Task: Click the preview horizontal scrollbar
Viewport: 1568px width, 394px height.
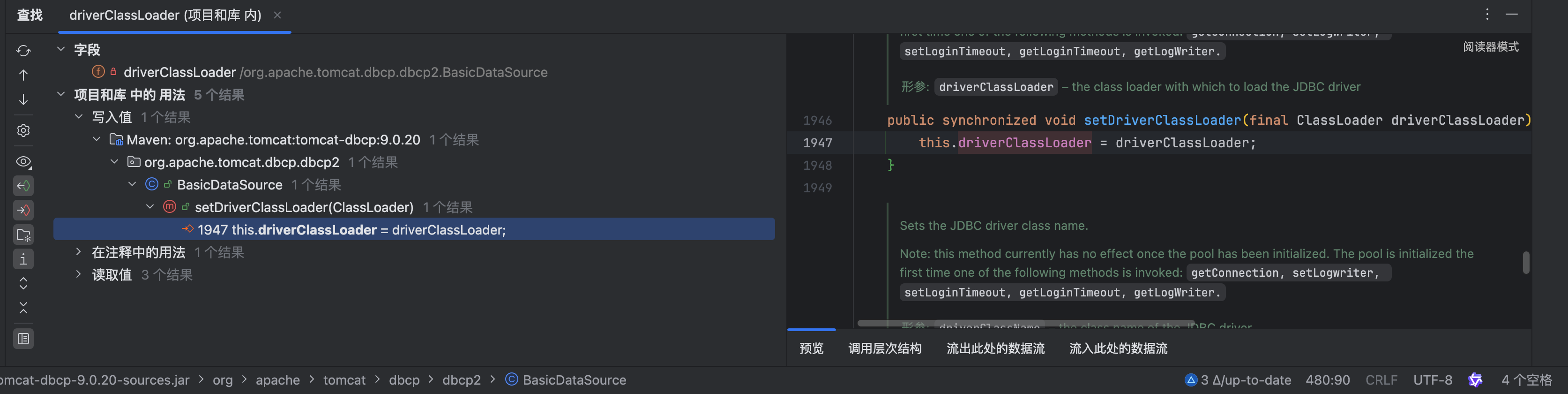Action: pos(1026,323)
